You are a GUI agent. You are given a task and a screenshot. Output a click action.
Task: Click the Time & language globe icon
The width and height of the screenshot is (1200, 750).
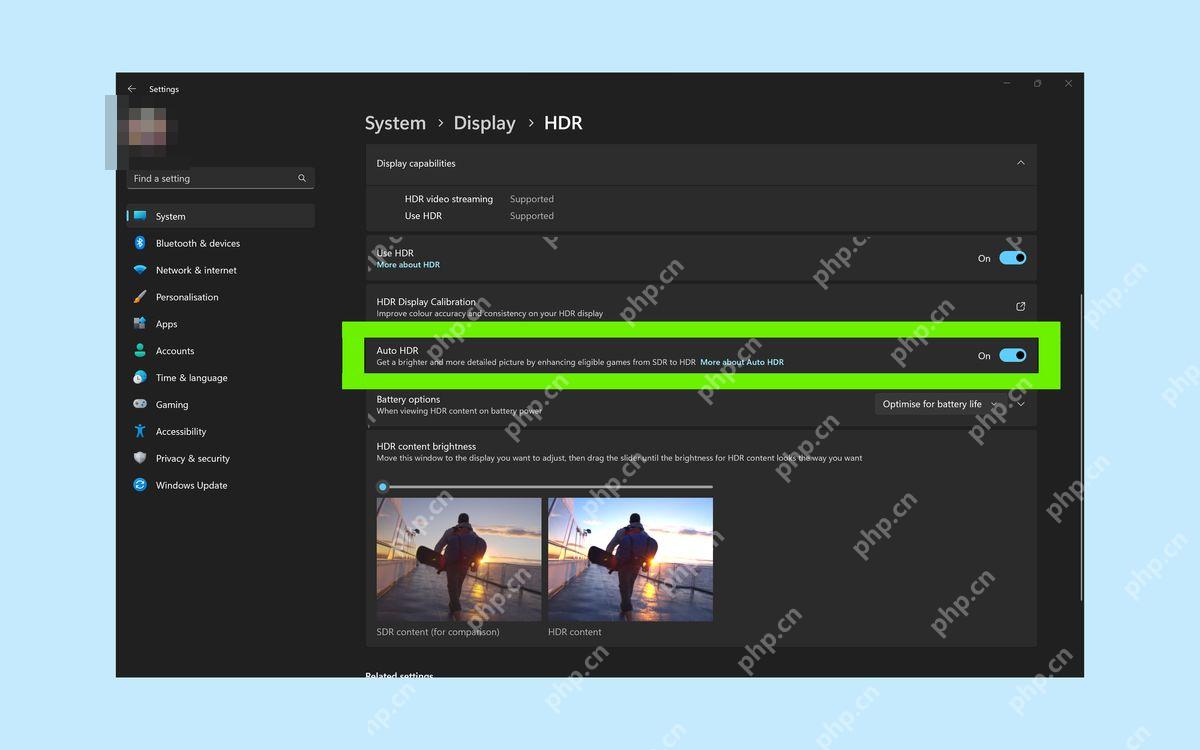[x=140, y=378]
